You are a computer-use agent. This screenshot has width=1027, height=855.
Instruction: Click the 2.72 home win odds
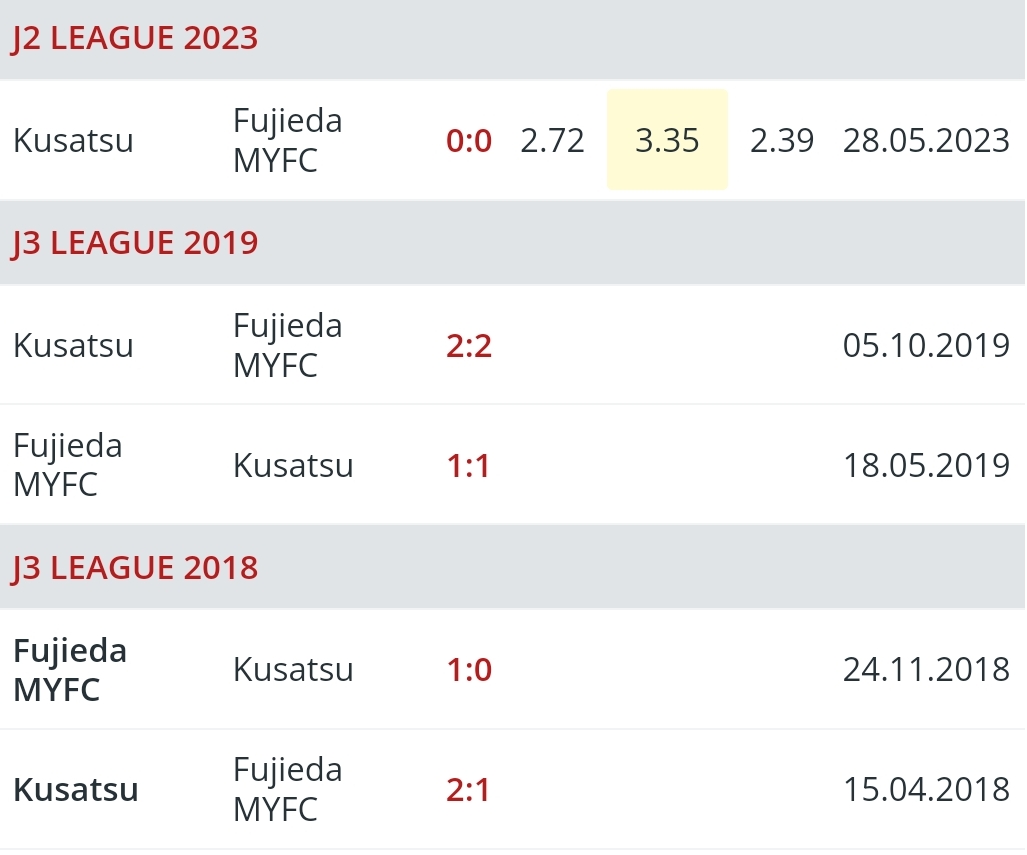pos(552,140)
